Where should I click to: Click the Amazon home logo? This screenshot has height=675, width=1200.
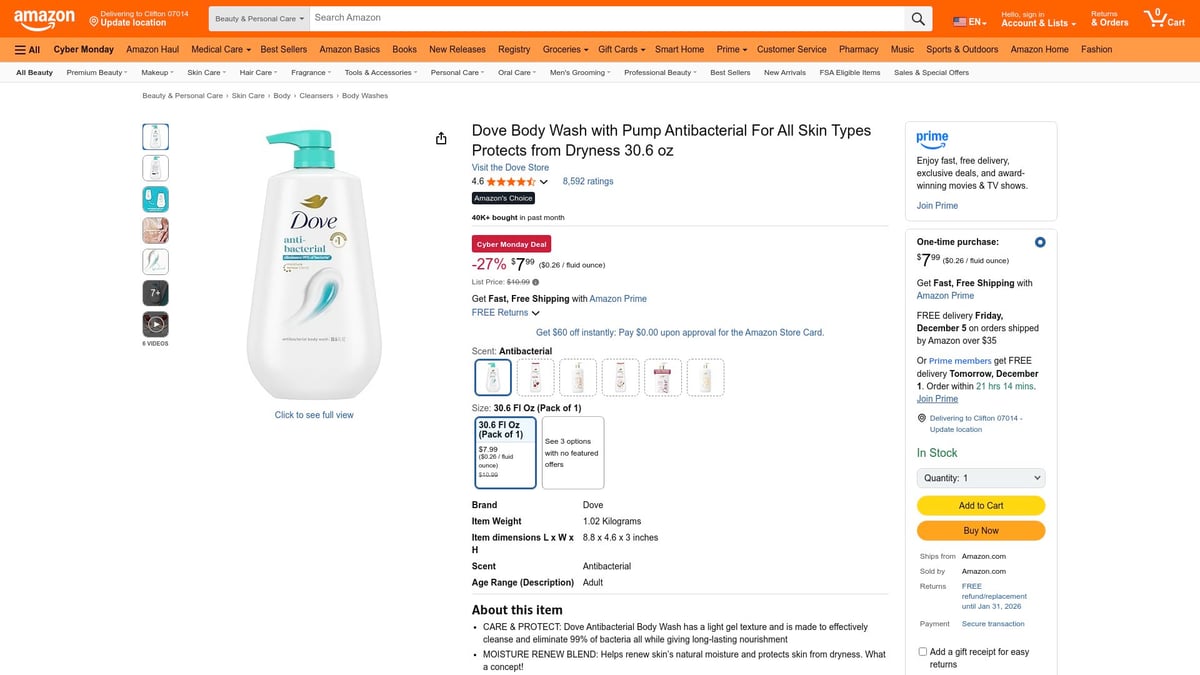(x=44, y=18)
